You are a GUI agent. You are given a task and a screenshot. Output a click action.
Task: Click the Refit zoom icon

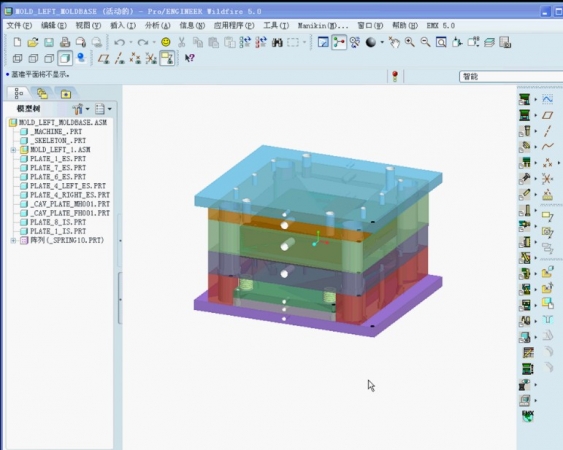point(441,42)
